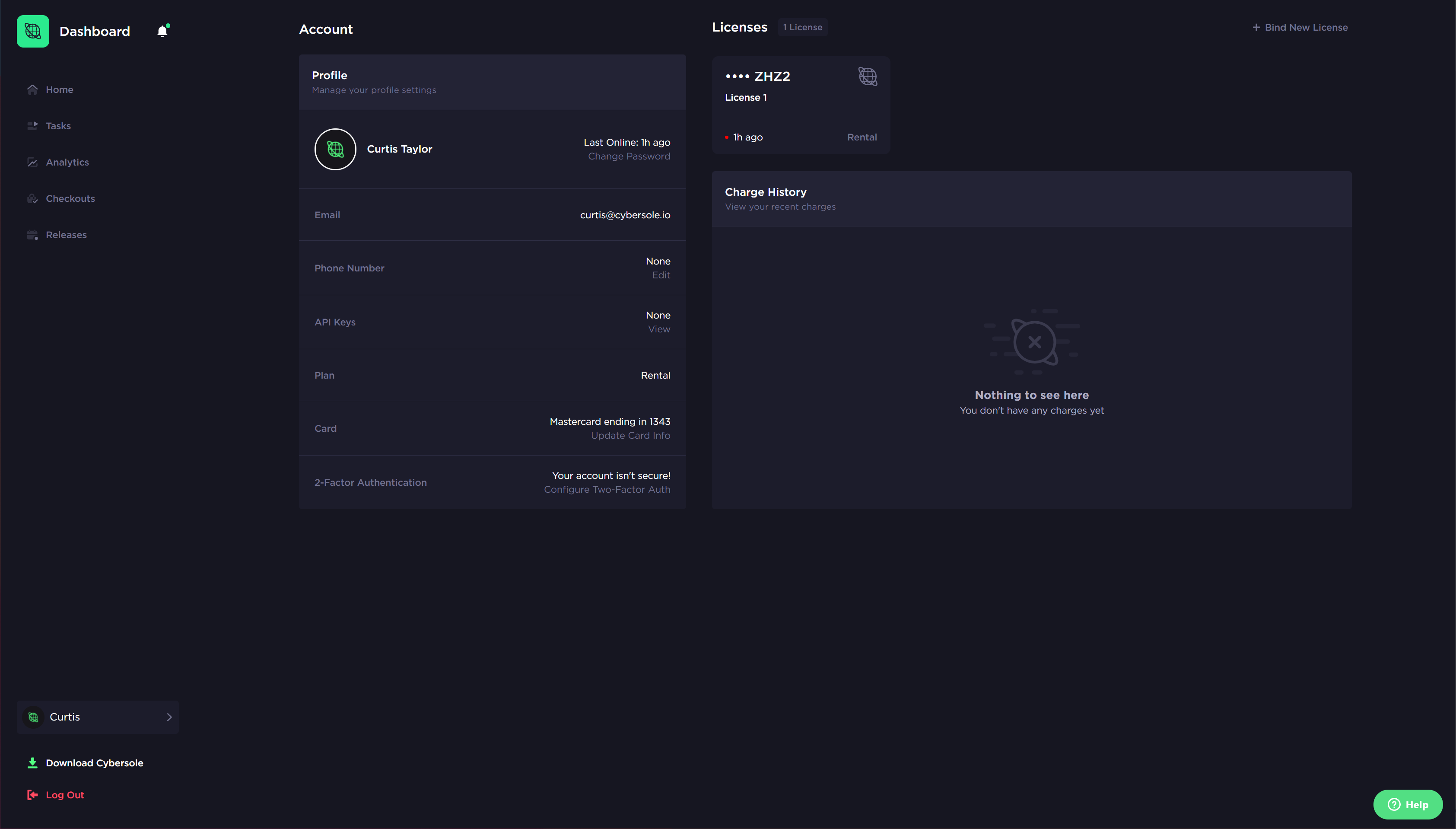Click View your recent charges subtitle
Screen dimensions: 1456x829
coord(780,207)
